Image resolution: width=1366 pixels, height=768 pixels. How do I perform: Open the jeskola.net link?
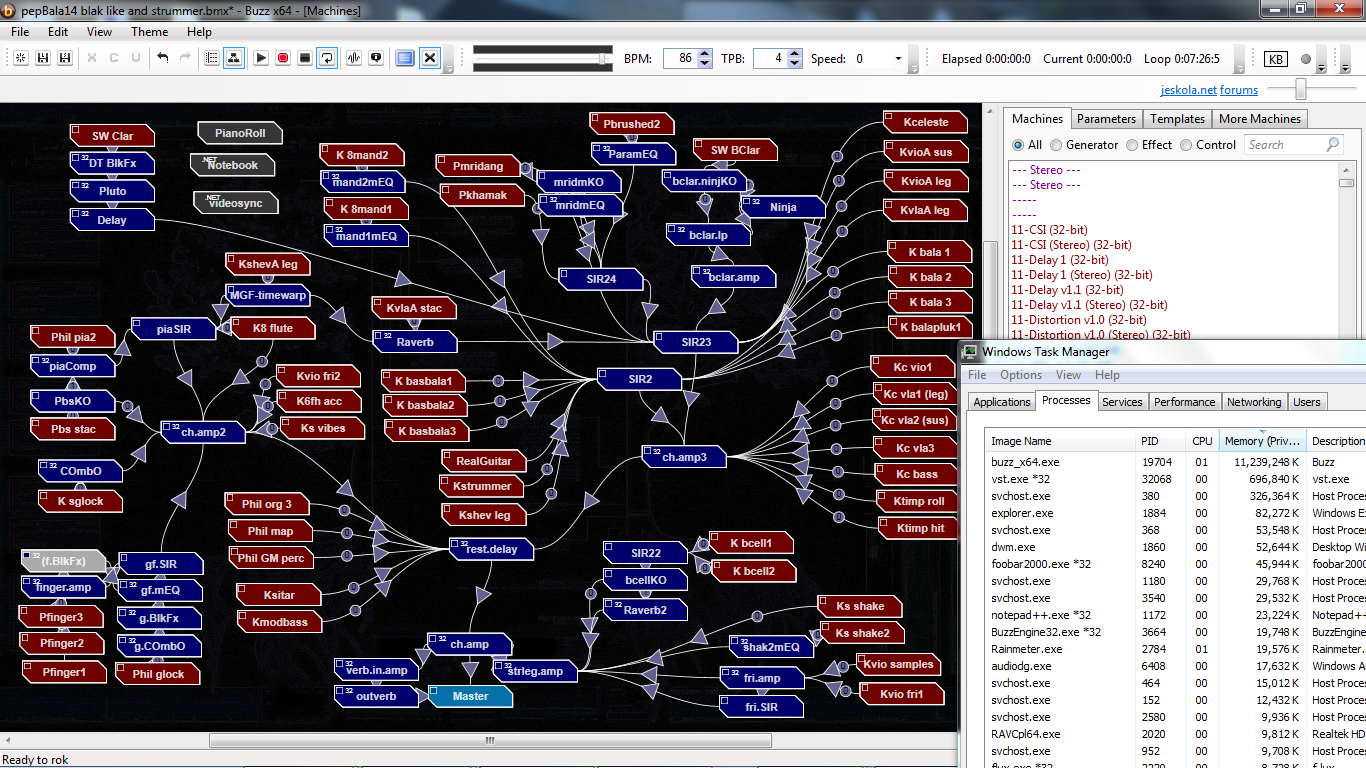pyautogui.click(x=1188, y=90)
